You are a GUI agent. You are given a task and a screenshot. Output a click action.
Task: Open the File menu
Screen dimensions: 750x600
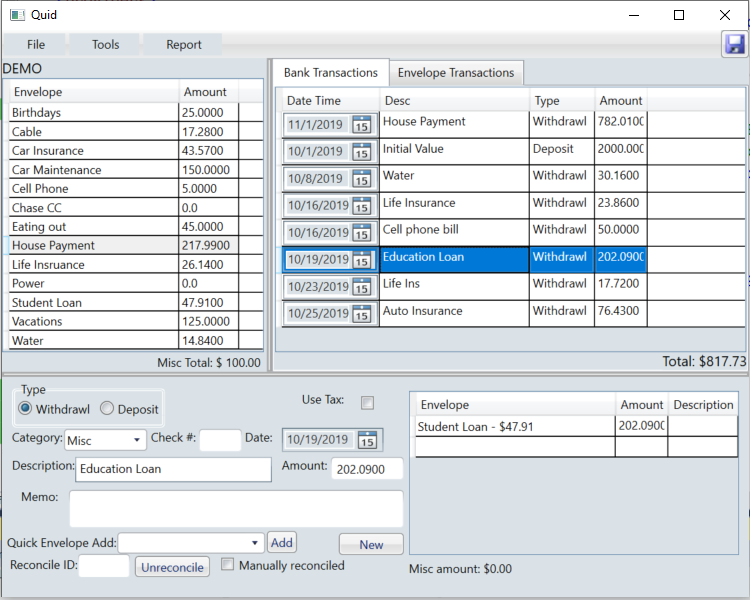[x=36, y=45]
